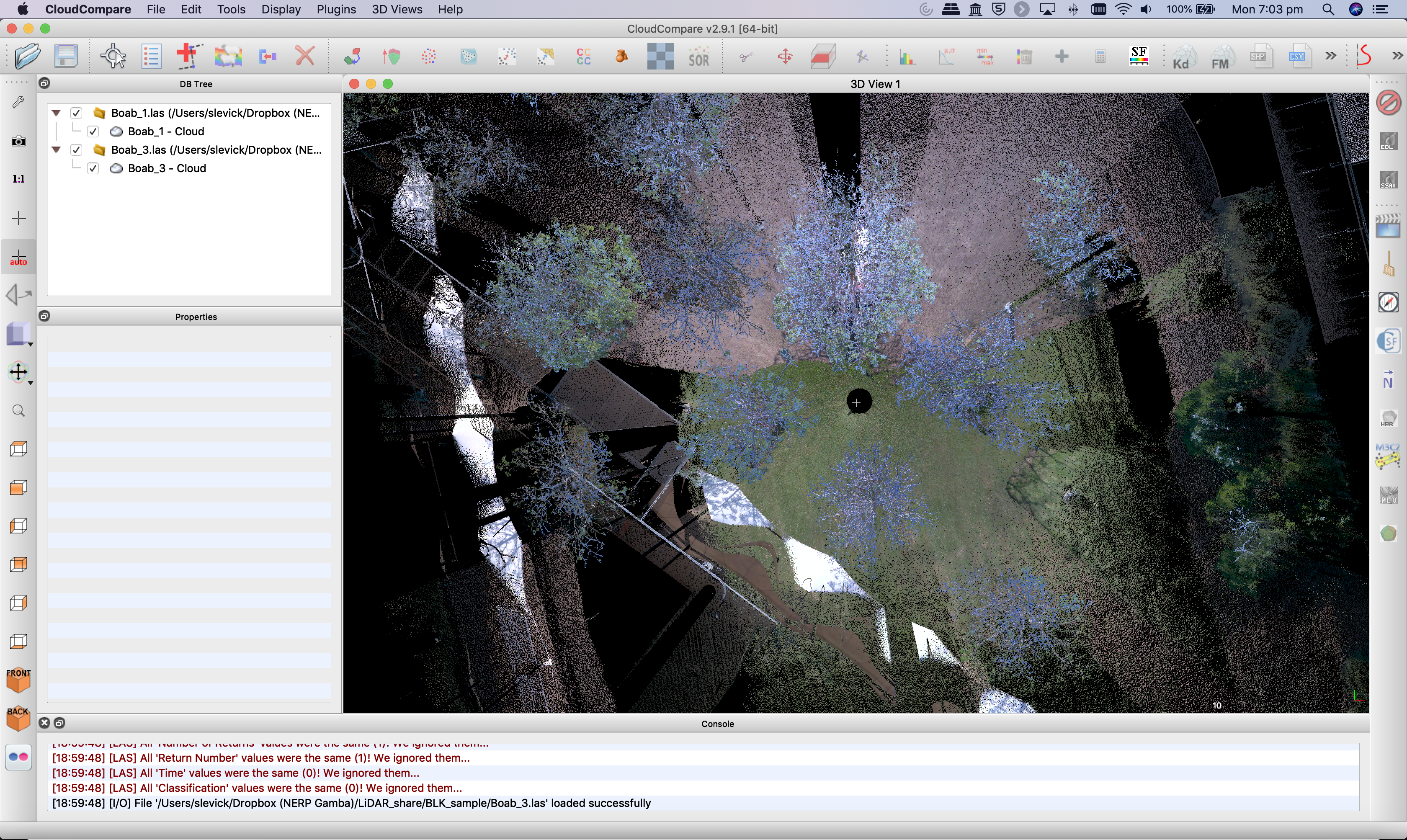Screen dimensions: 1407x840
Task: Open the point list picking tool
Action: coord(151,56)
